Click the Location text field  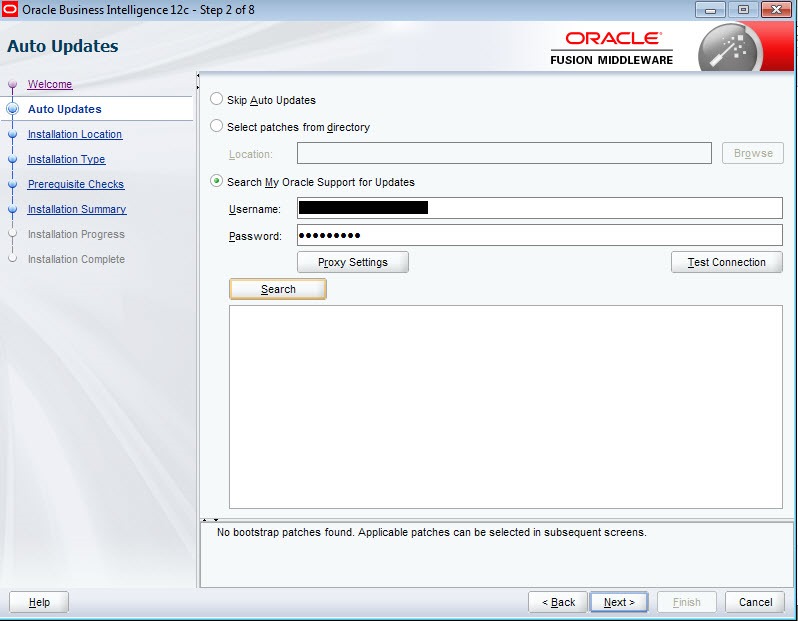click(504, 153)
